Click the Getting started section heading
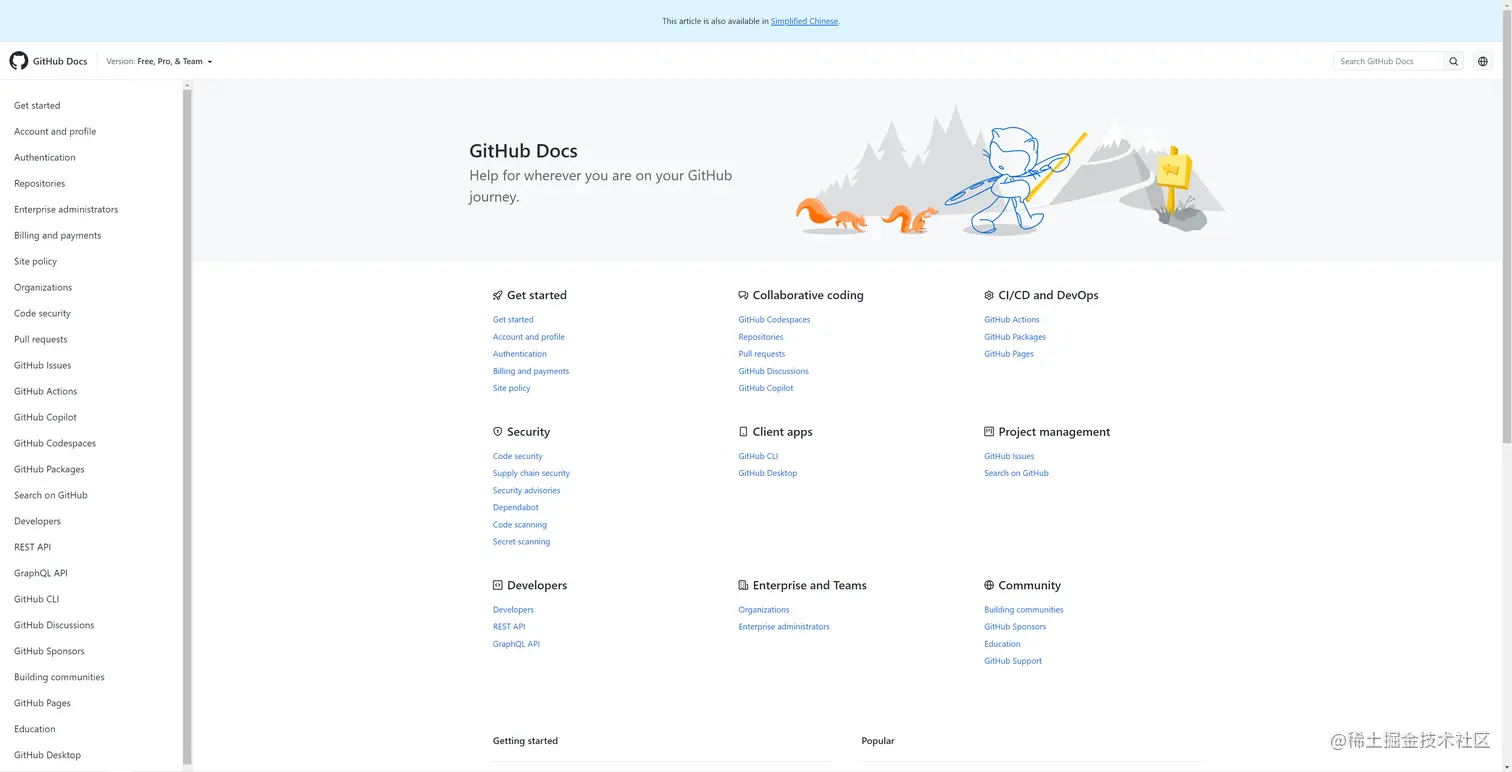The width and height of the screenshot is (1512, 772). (x=525, y=741)
